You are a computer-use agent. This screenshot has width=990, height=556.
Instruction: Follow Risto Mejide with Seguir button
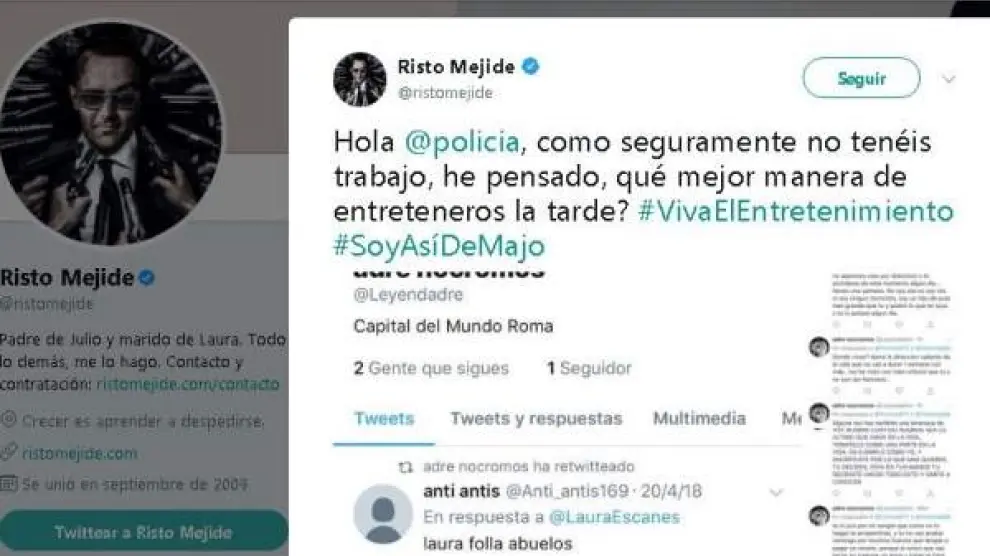(861, 78)
